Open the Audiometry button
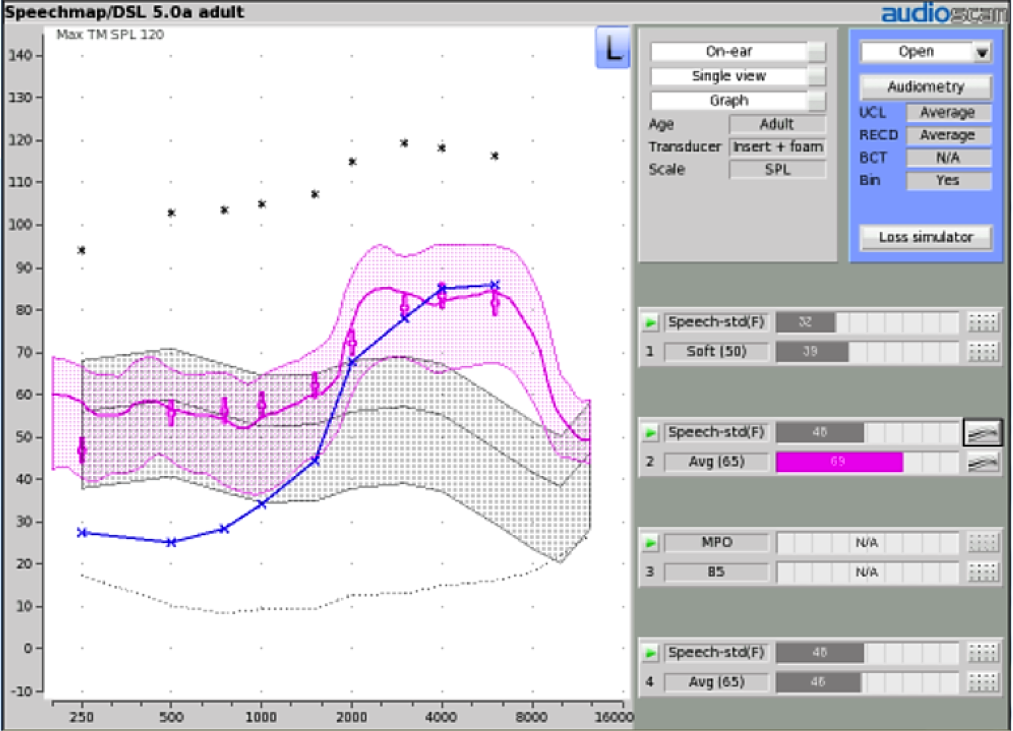The height and width of the screenshot is (731, 1013). click(x=926, y=87)
